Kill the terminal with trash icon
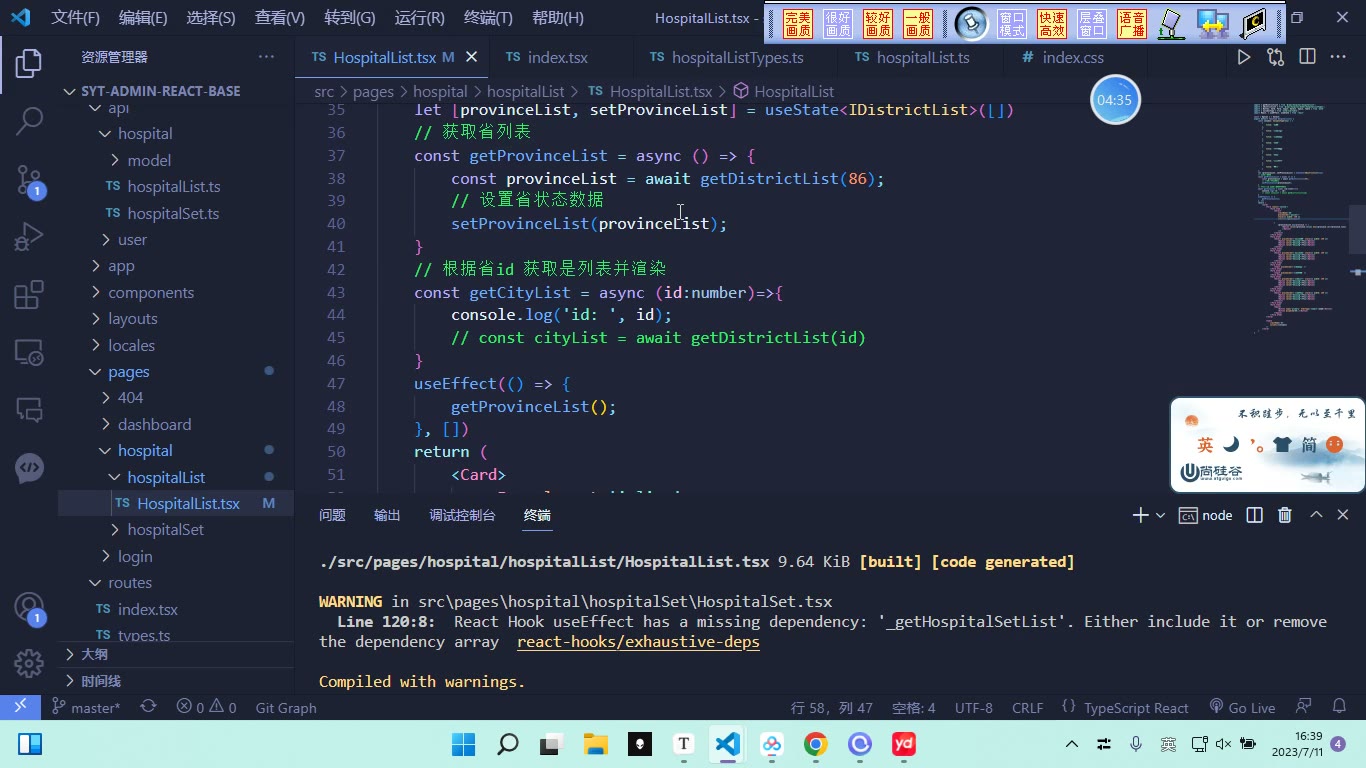 click(x=1285, y=515)
